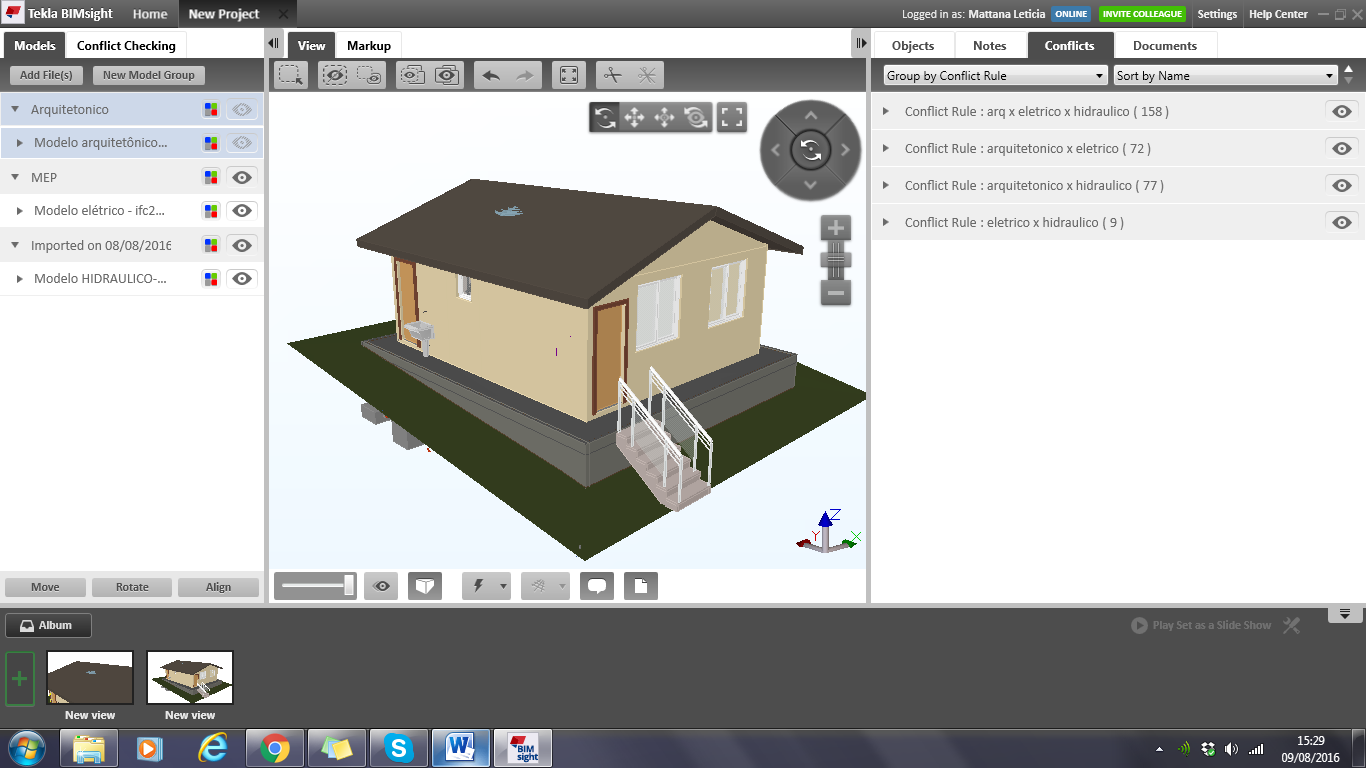Viewport: 1366px width, 768px height.
Task: Click the full screen viewport icon
Action: coord(732,117)
